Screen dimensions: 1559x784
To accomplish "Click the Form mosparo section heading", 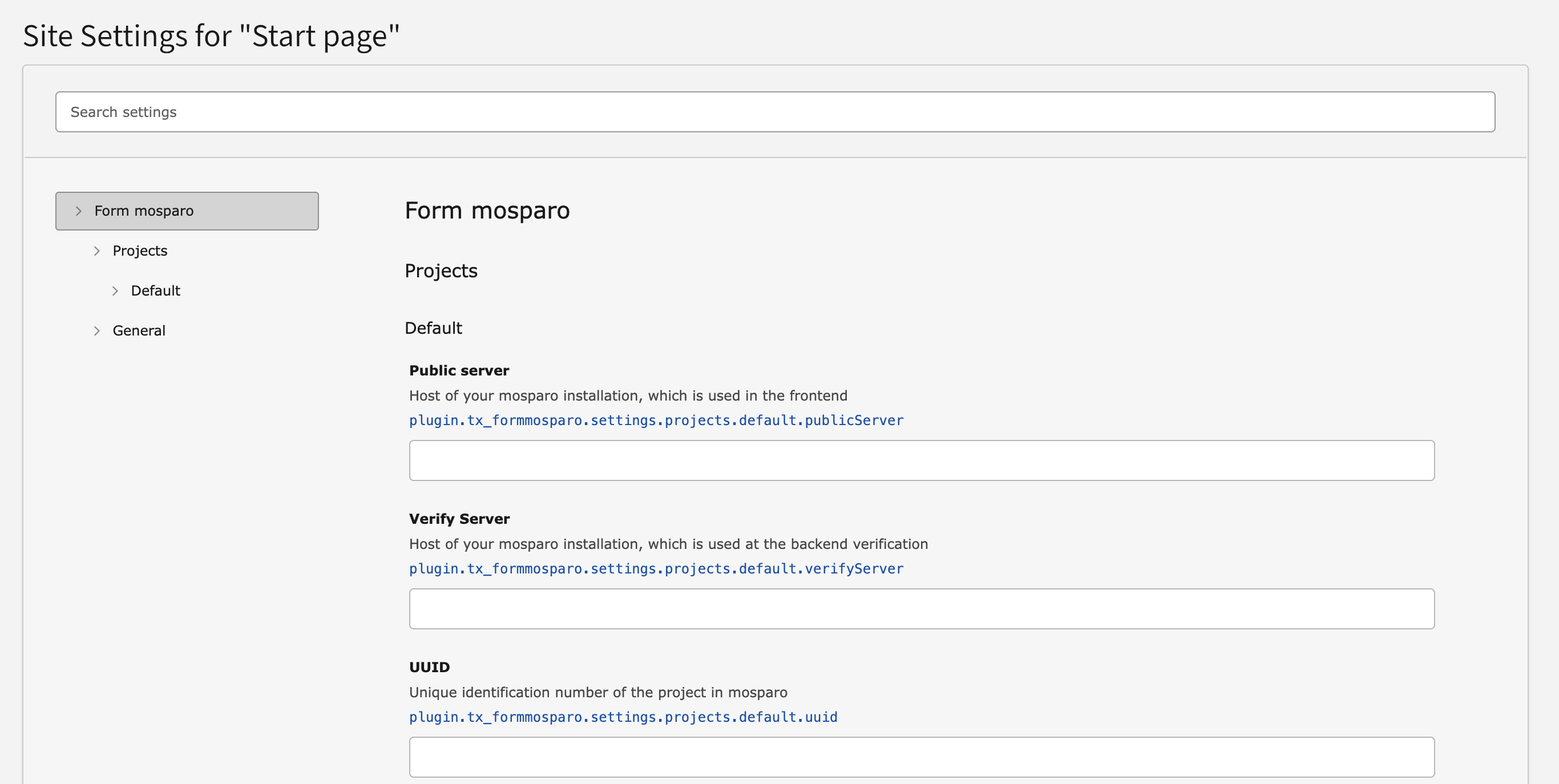I will click(487, 211).
